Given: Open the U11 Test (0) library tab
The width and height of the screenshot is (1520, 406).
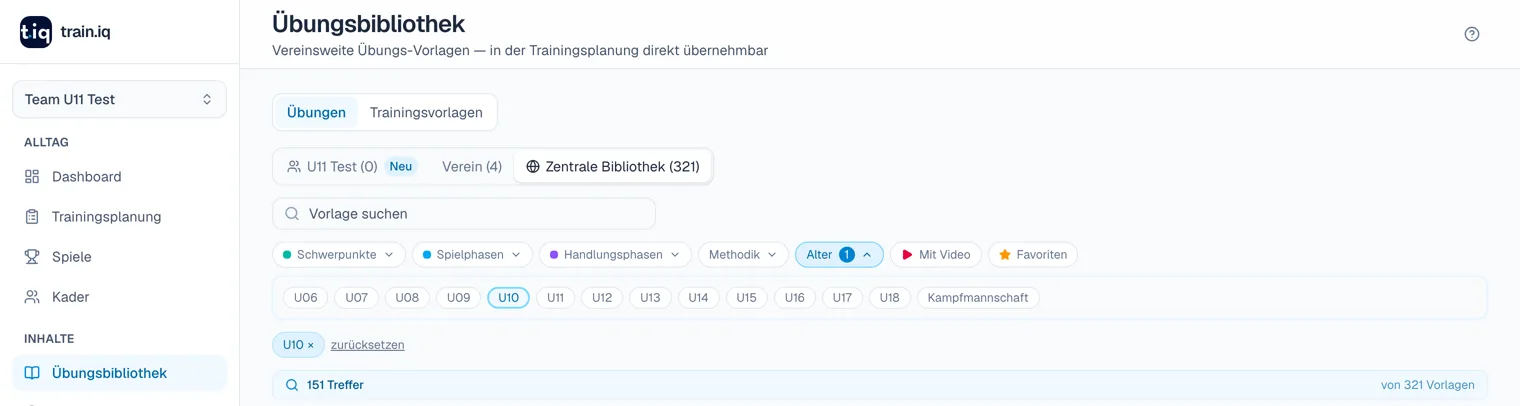Looking at the screenshot, I should click(350, 167).
